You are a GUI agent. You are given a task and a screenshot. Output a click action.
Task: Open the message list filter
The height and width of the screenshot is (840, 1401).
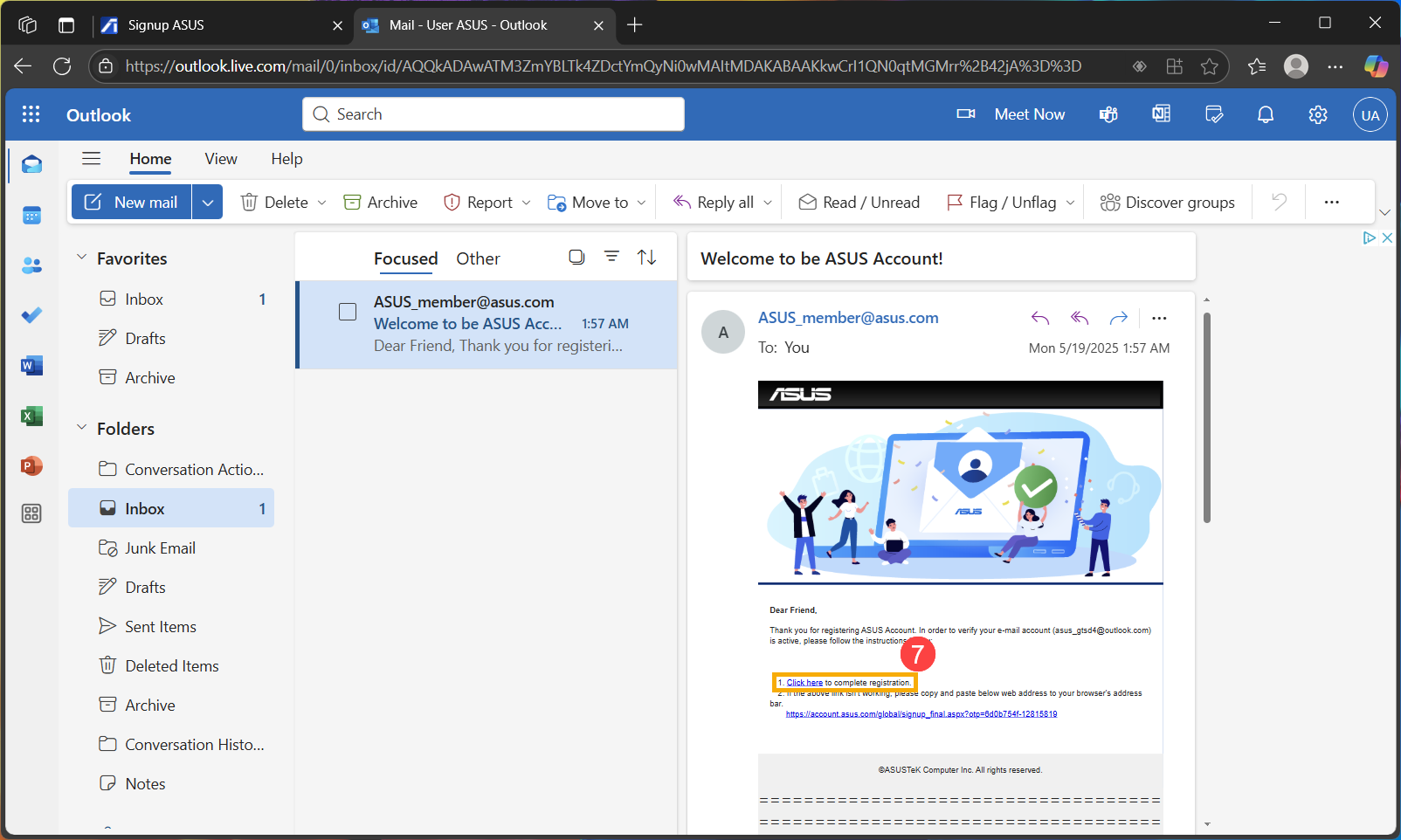point(611,257)
